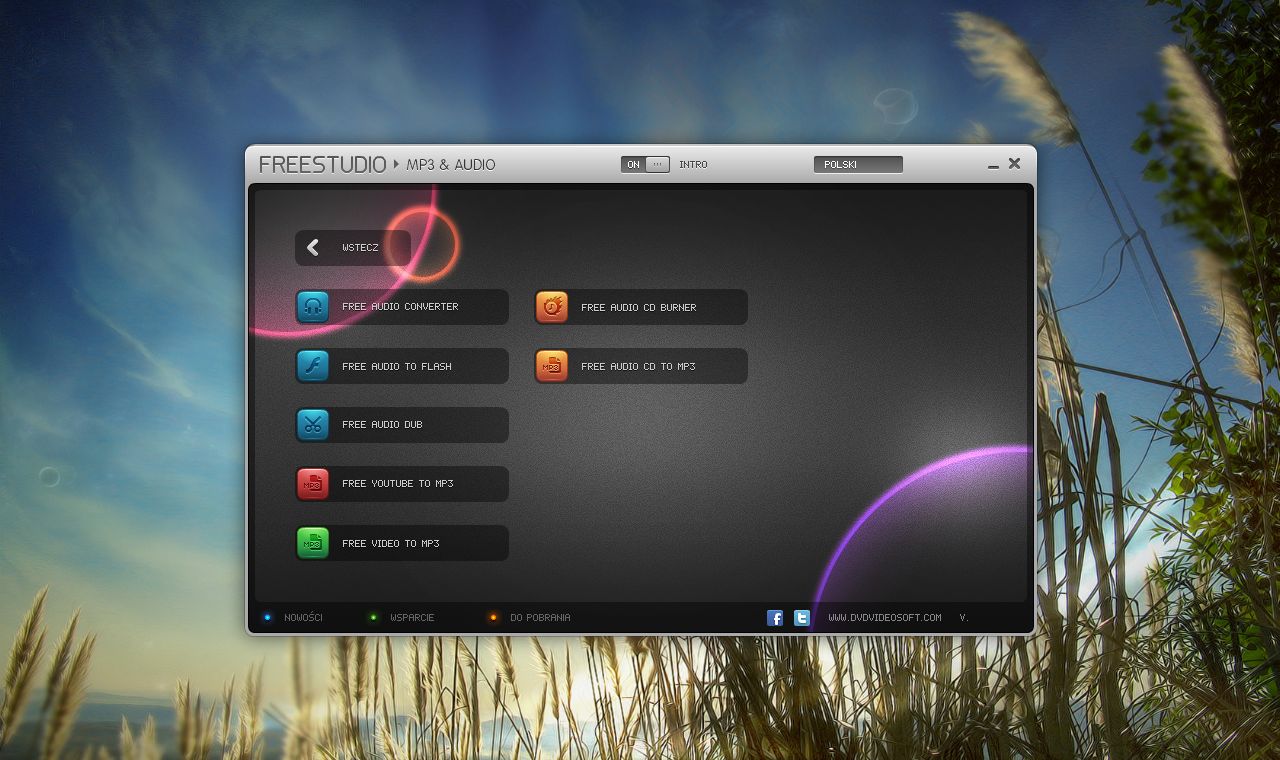
Task: Click the green Free Video to MP3 icon
Action: pyautogui.click(x=313, y=543)
